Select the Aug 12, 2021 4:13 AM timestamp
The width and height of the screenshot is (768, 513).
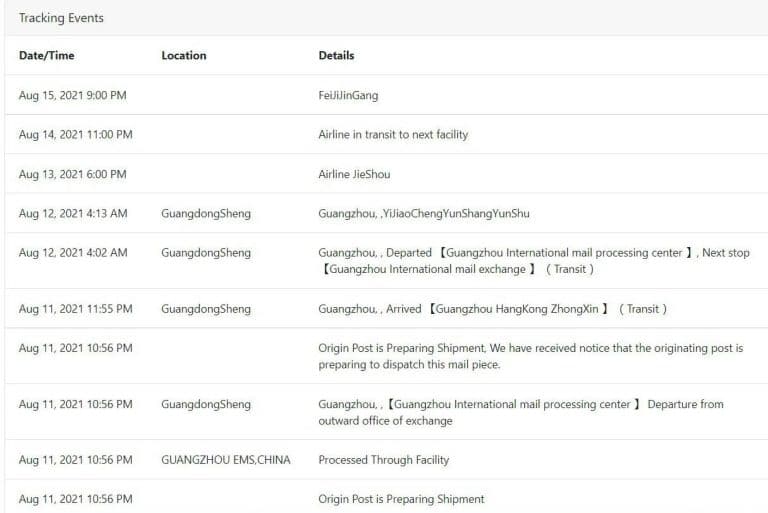click(x=73, y=214)
